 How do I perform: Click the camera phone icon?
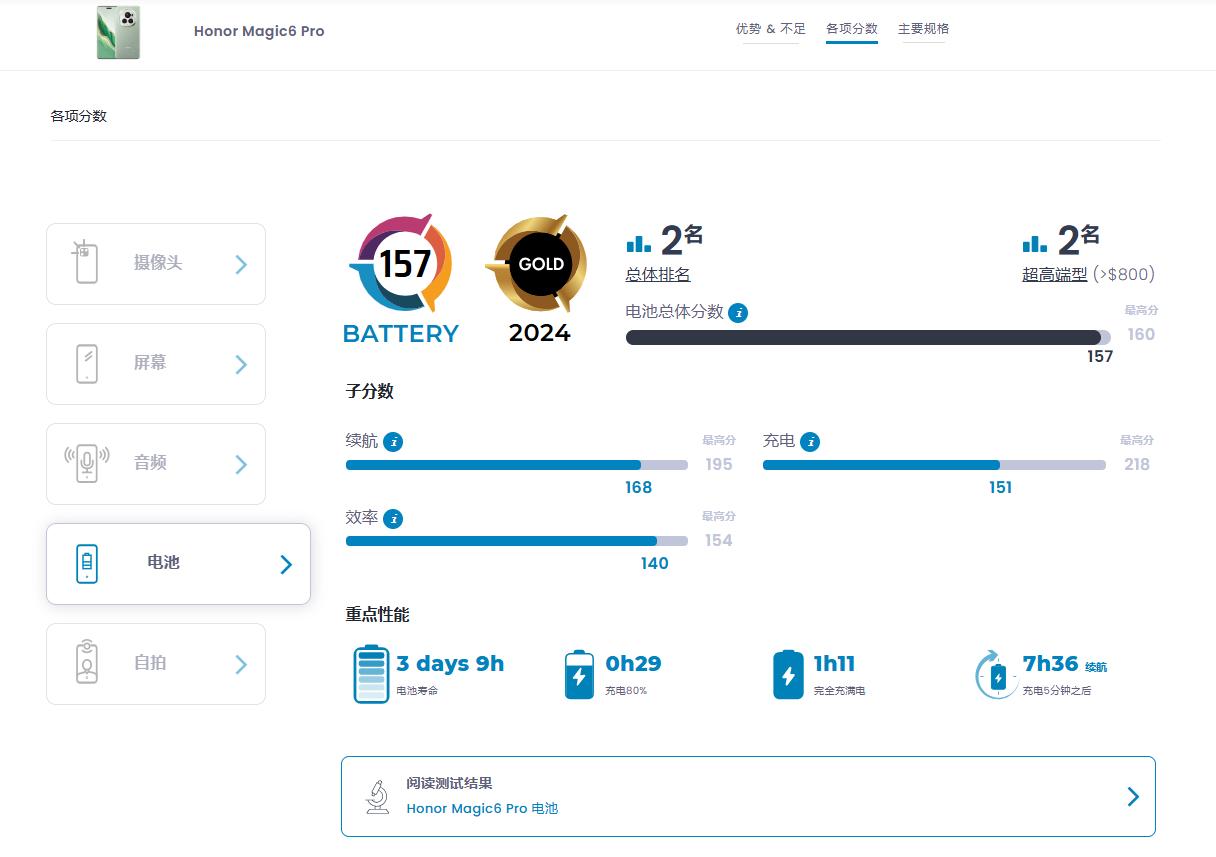86,262
